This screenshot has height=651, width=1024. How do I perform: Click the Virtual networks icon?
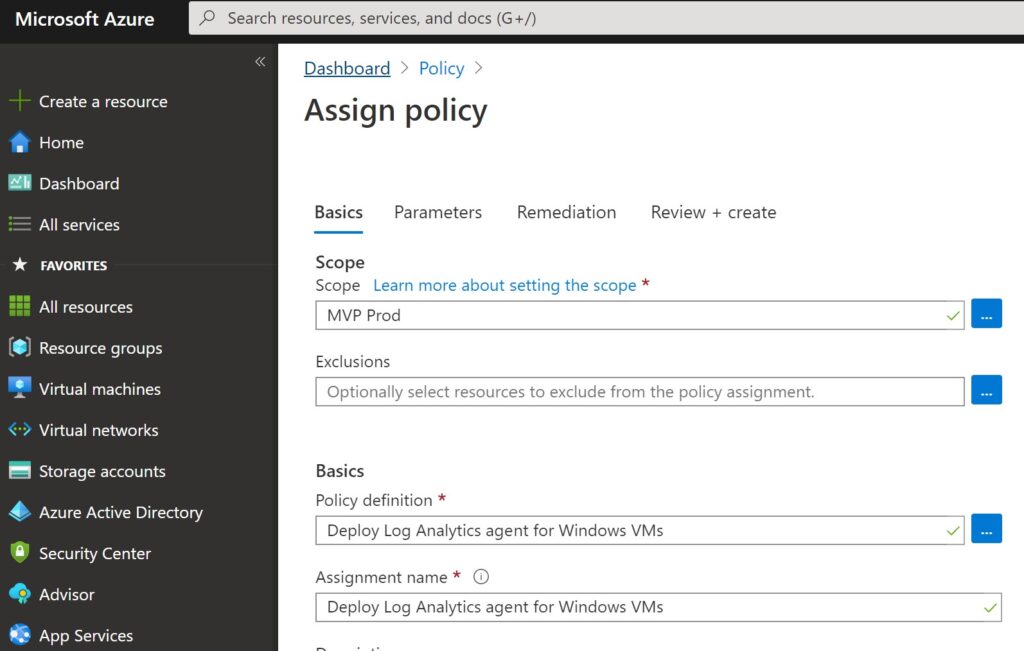20,430
